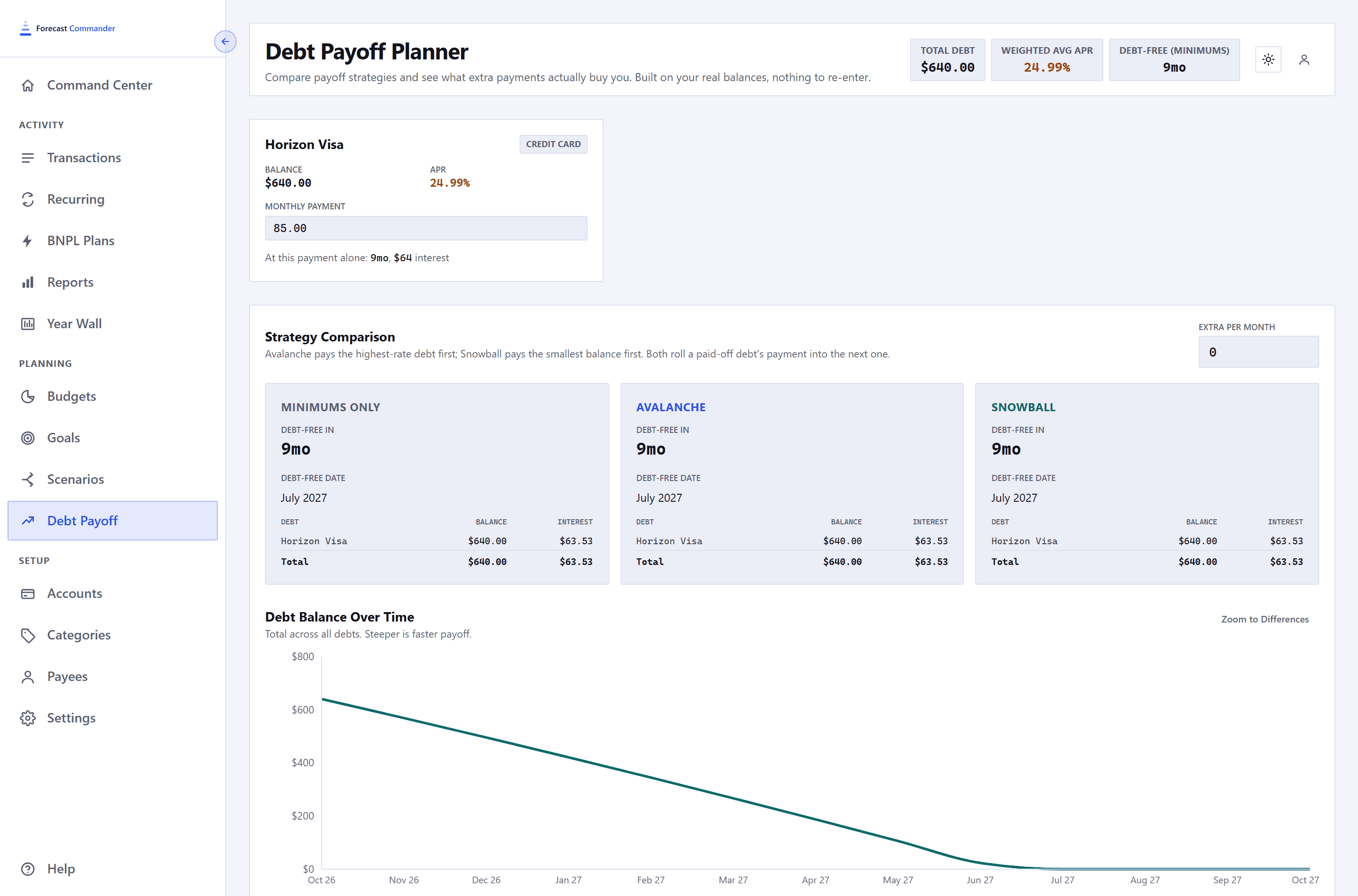Click the Budgets pie chart icon
Image resolution: width=1358 pixels, height=896 pixels.
[27, 397]
